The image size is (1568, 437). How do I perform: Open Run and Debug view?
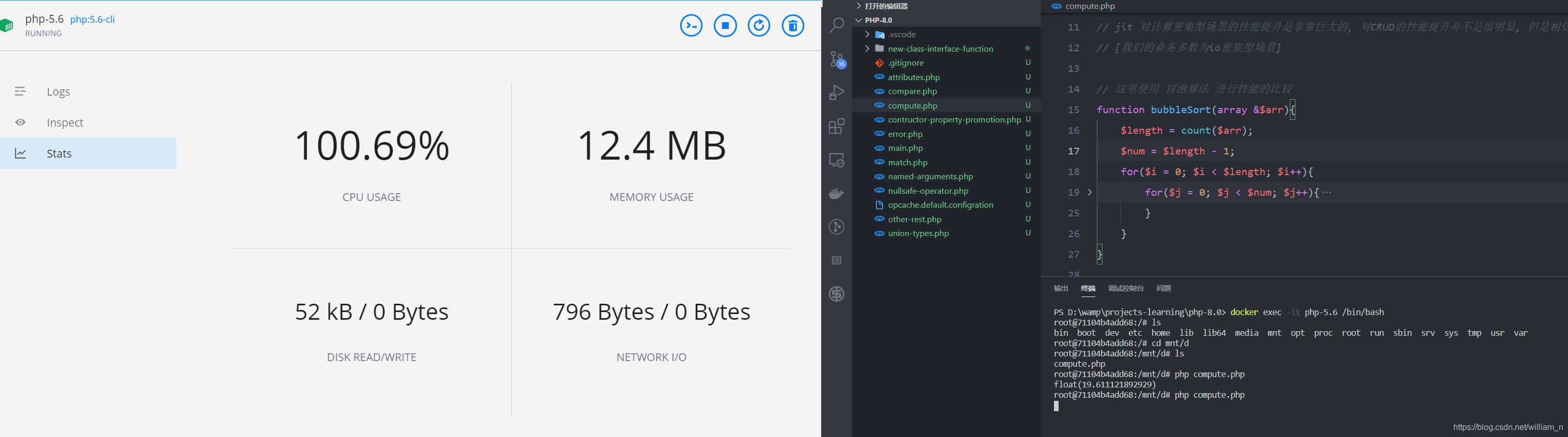(837, 92)
